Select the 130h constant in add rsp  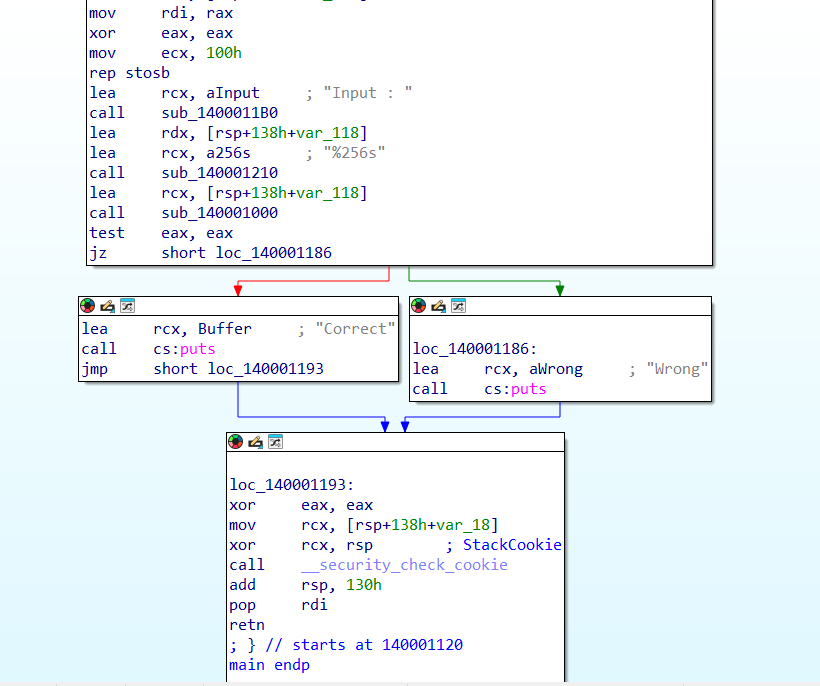(364, 585)
